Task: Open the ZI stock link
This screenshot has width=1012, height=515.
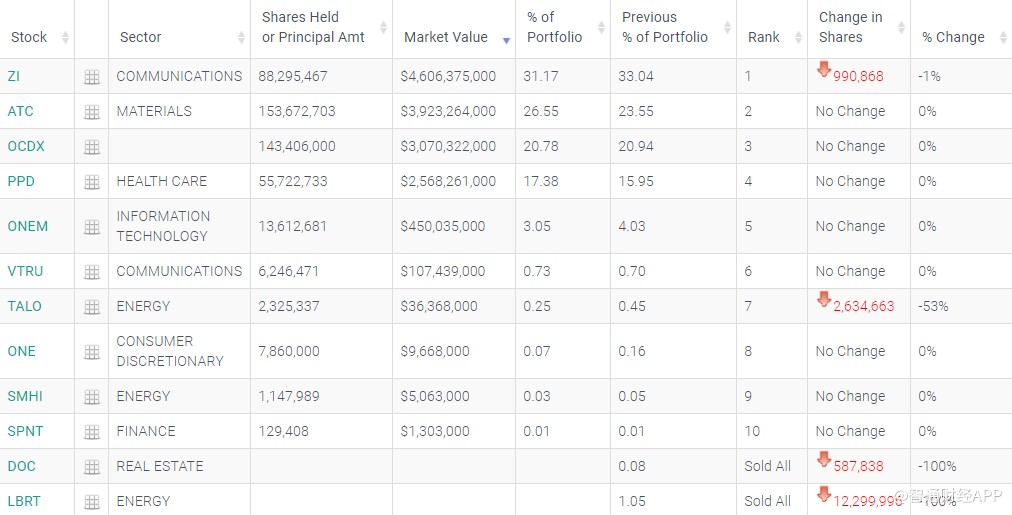Action: coord(14,76)
